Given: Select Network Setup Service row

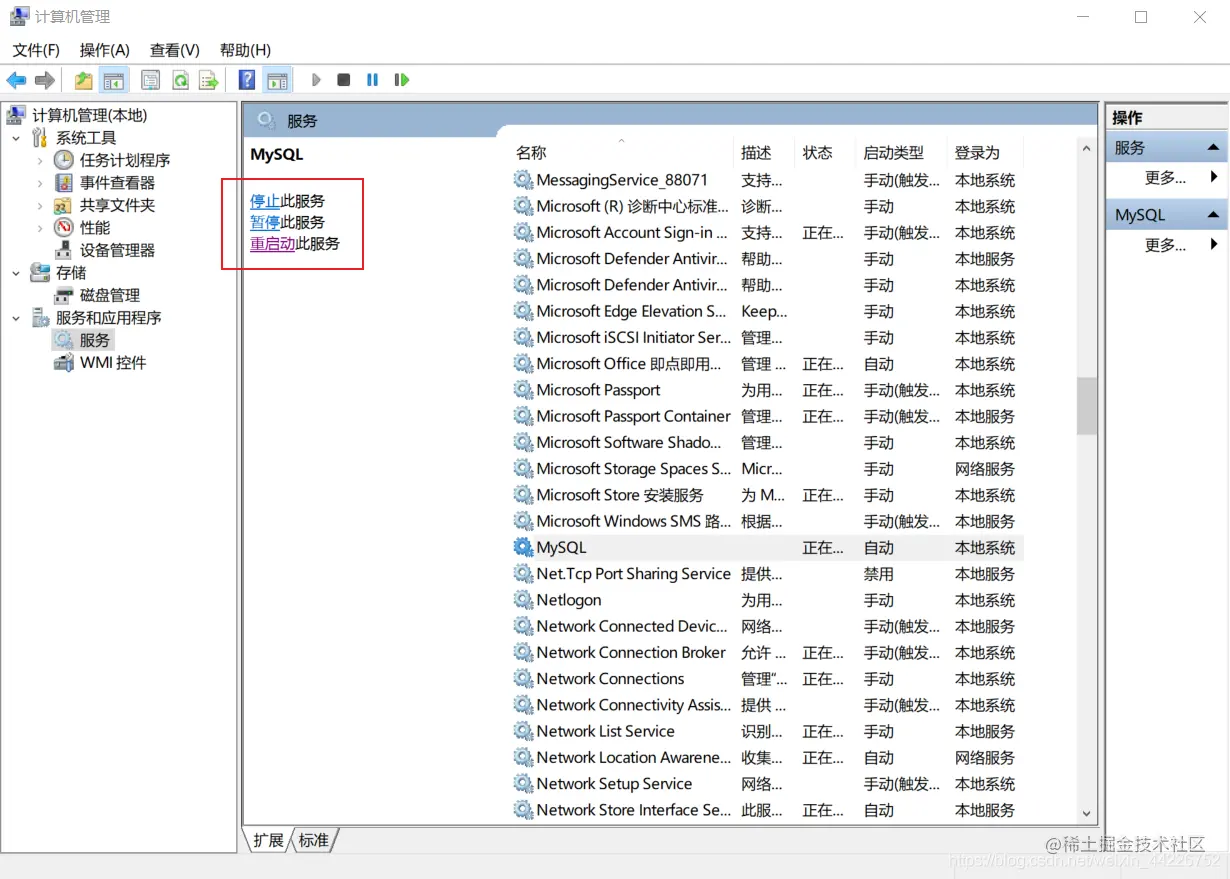Looking at the screenshot, I should tap(767, 784).
